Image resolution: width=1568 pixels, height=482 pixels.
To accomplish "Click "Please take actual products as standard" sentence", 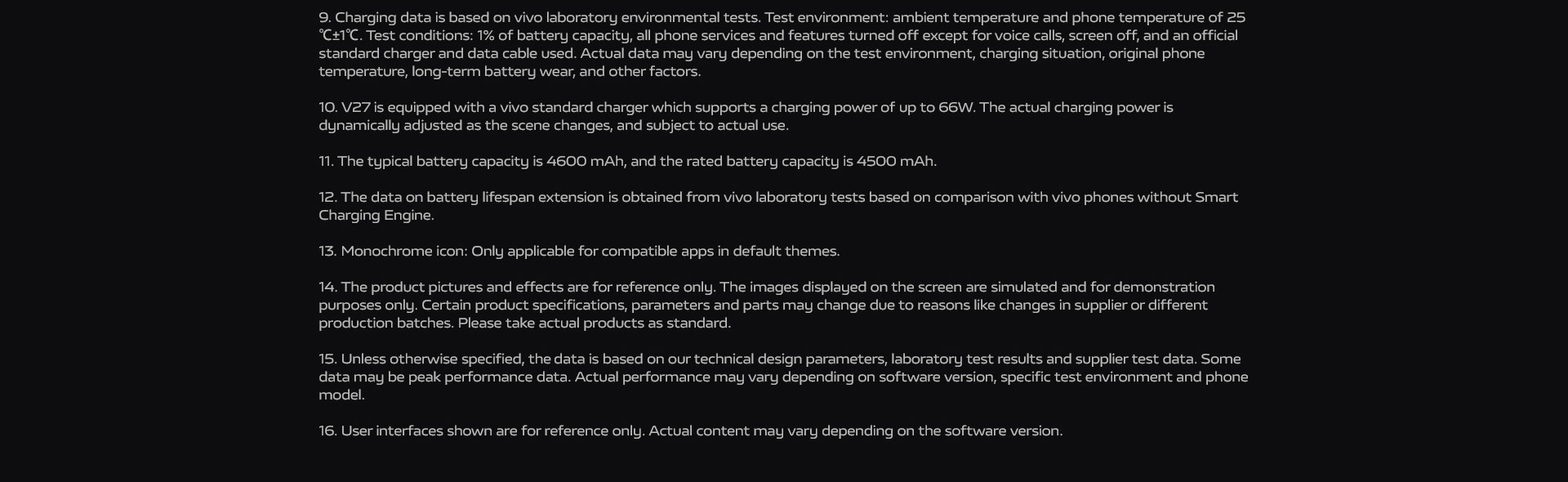I will coord(594,324).
